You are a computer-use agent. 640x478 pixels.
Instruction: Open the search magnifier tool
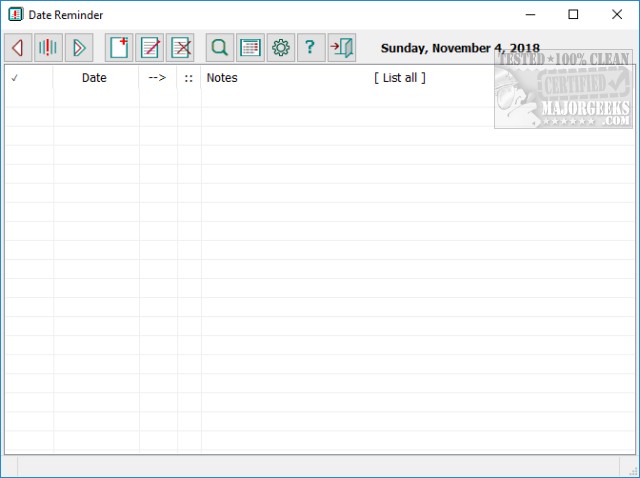[220, 48]
